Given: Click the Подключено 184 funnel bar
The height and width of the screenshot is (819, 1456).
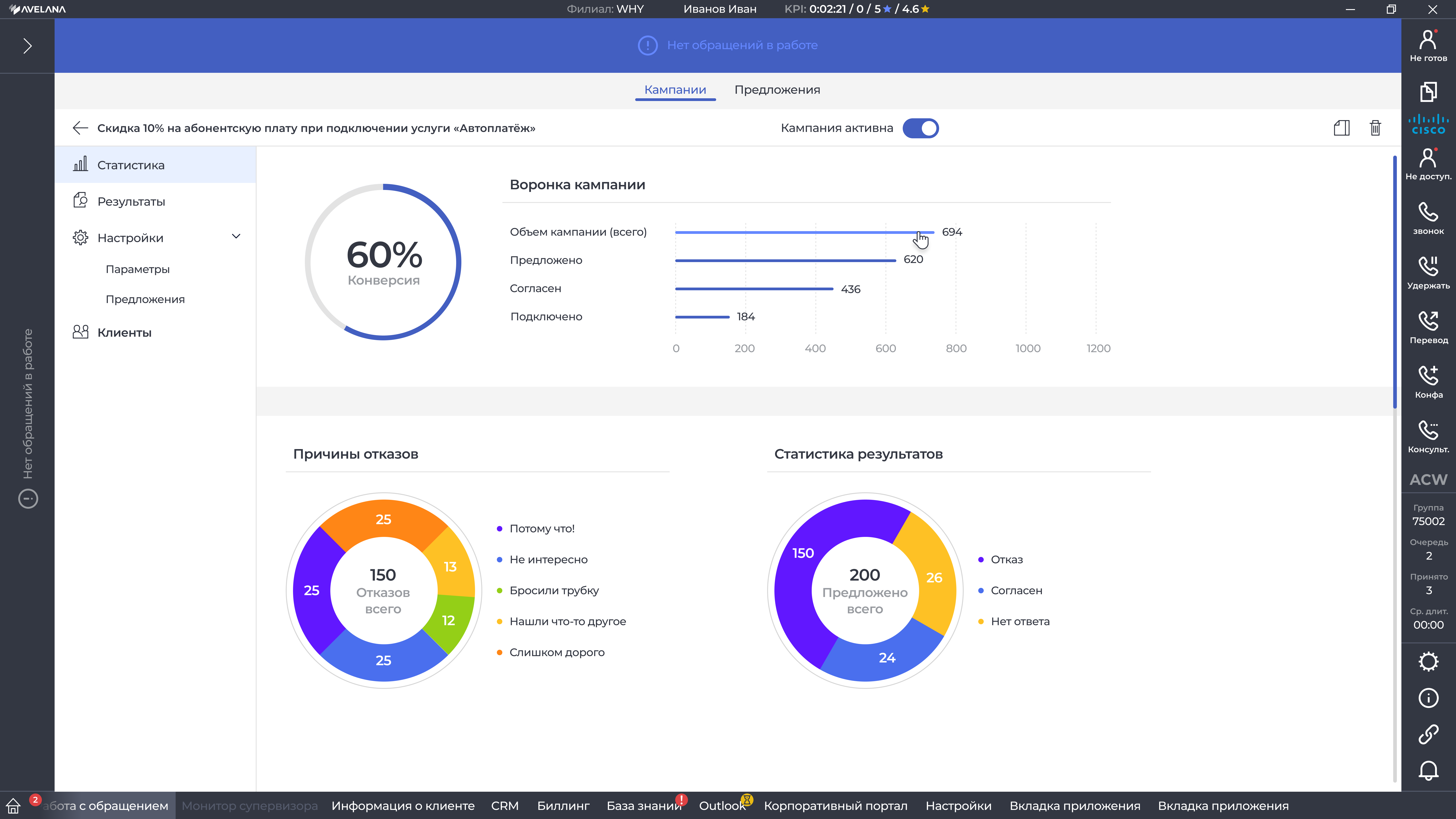Looking at the screenshot, I should (702, 317).
